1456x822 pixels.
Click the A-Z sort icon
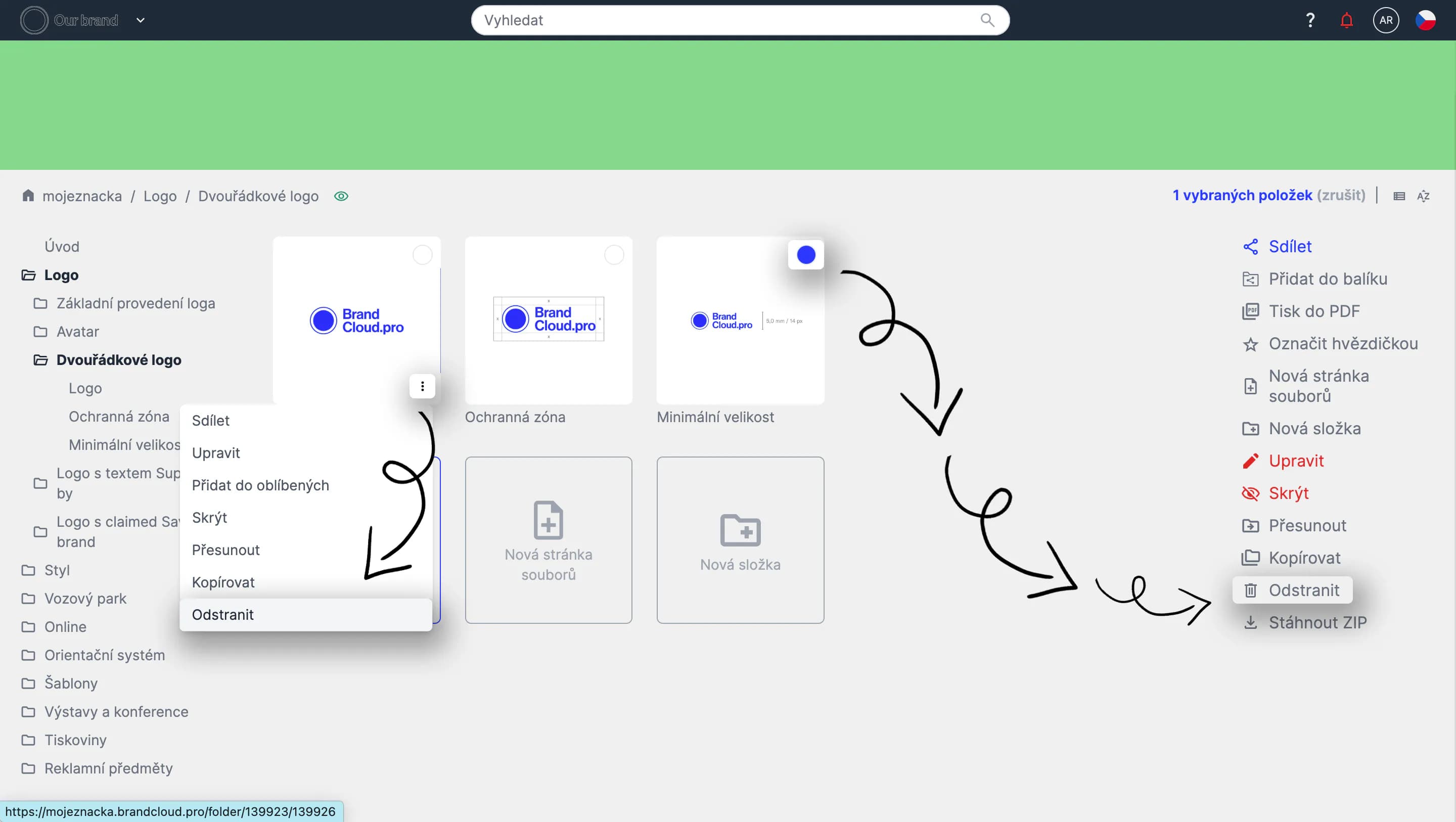[x=1423, y=196]
